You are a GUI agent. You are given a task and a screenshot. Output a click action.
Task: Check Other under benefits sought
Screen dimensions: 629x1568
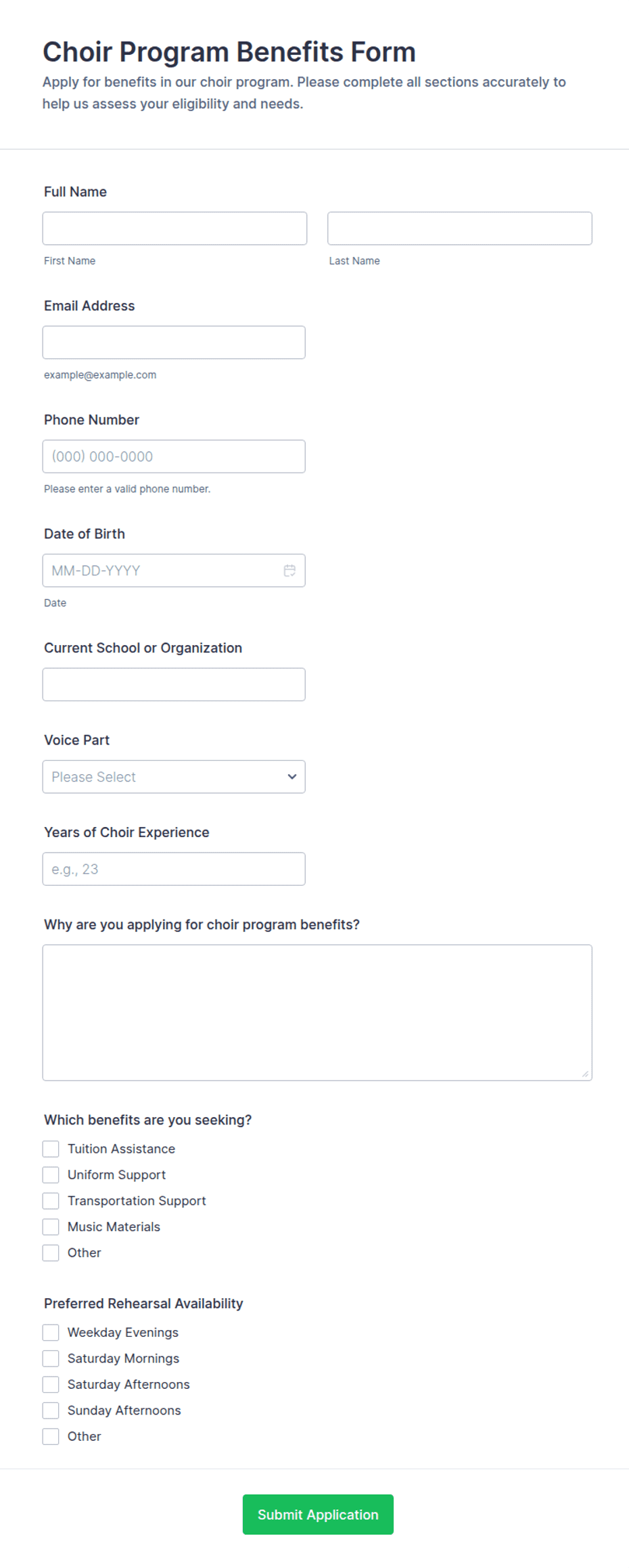coord(51,1253)
